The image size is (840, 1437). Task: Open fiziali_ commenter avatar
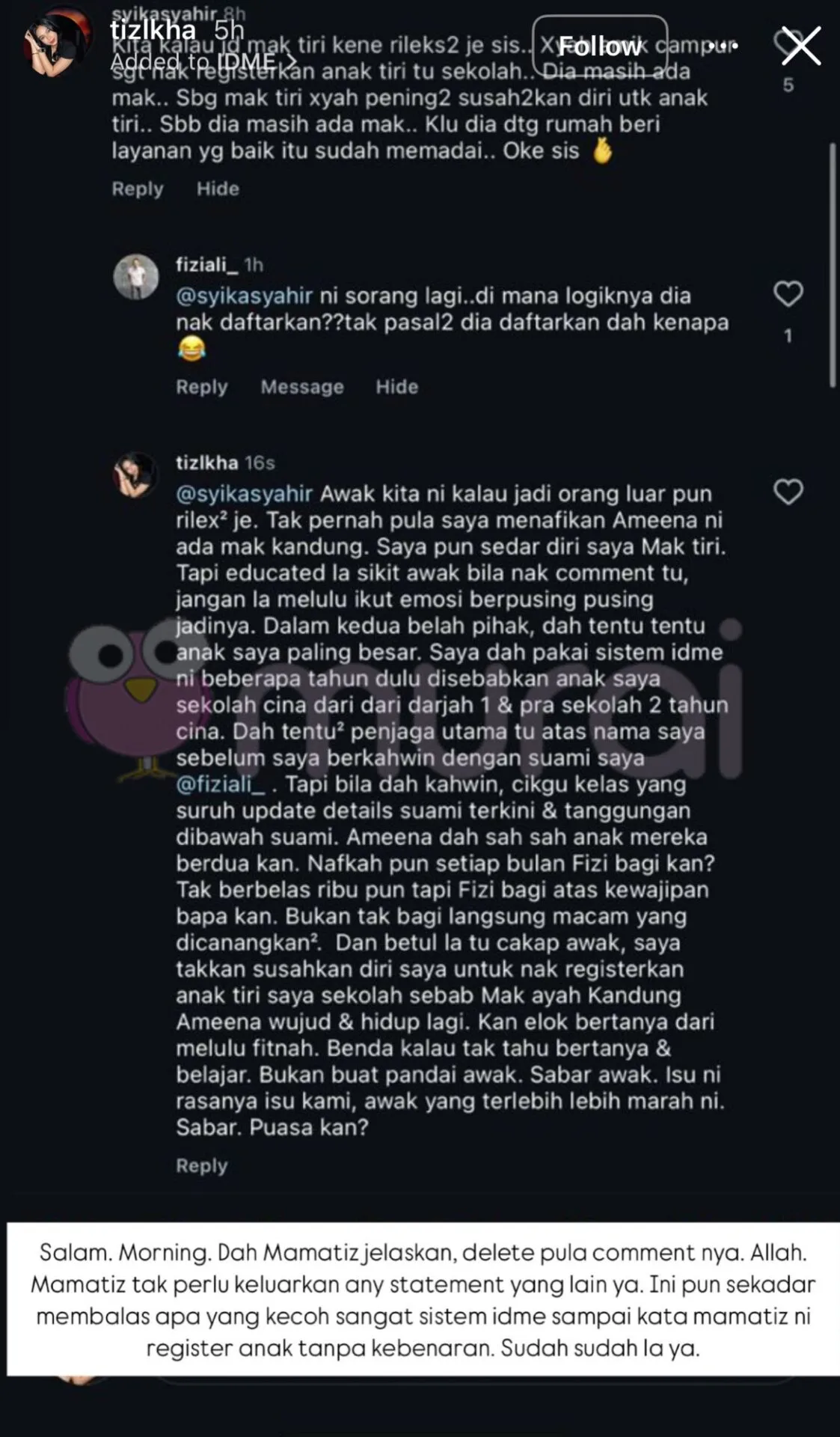click(136, 277)
